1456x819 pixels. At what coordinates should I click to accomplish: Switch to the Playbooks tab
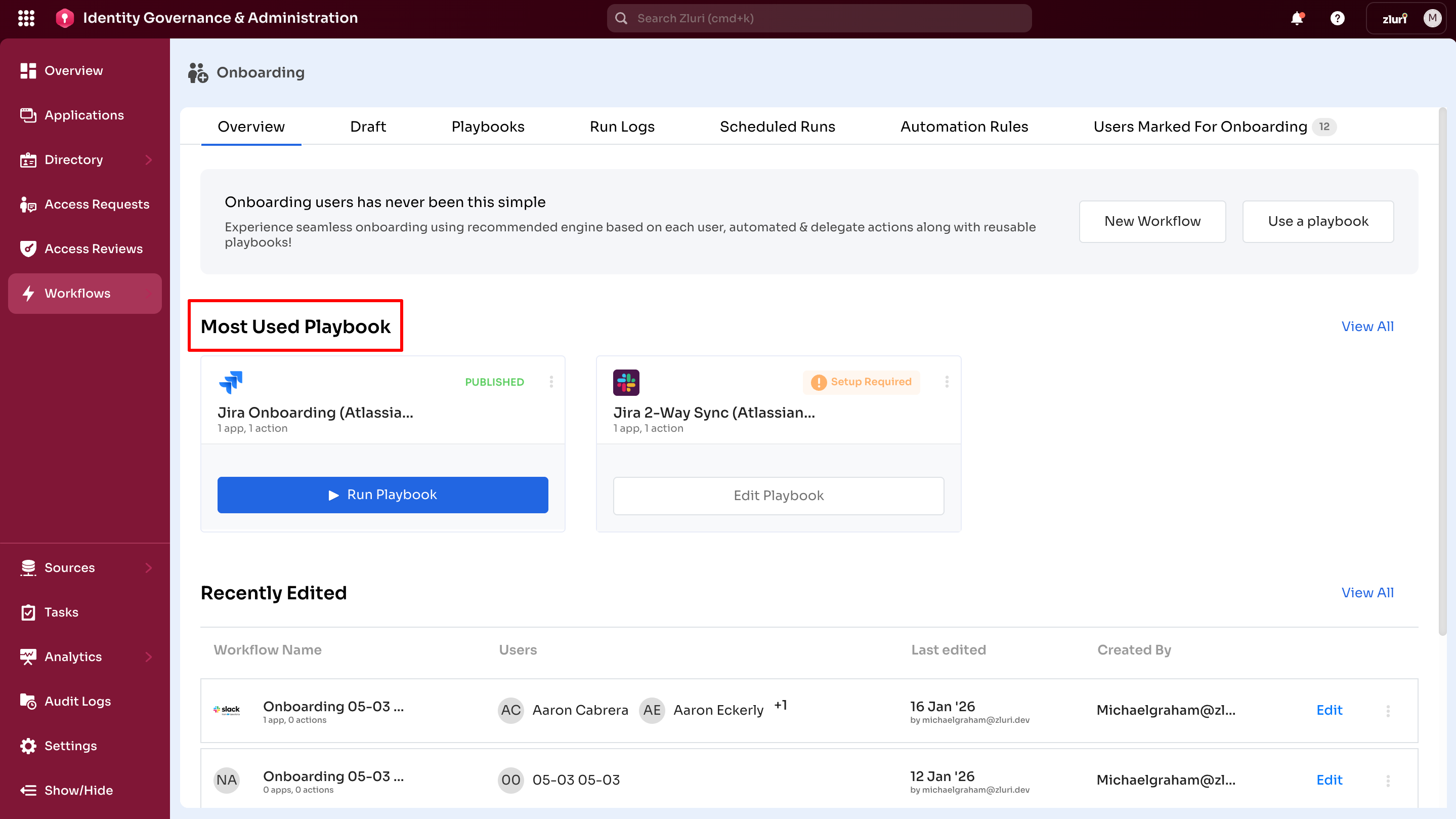tap(487, 127)
